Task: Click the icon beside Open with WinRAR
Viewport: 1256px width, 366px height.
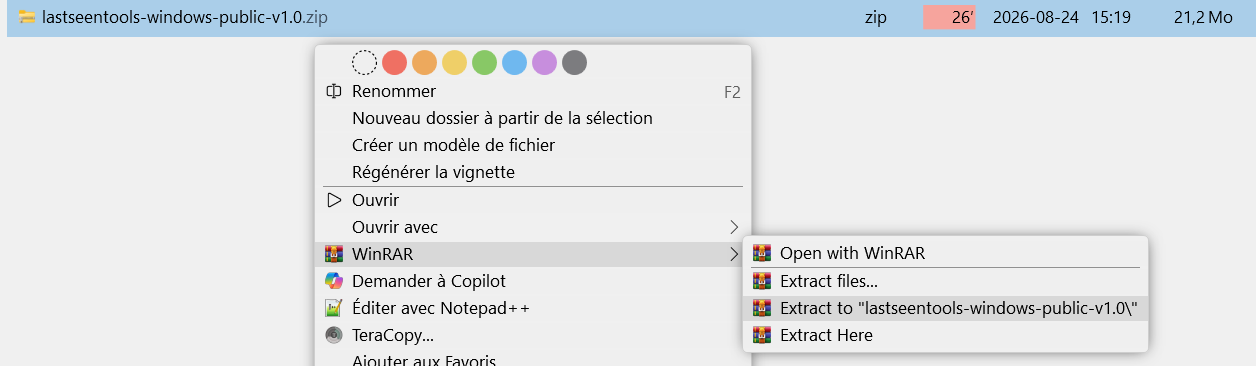Action: (763, 253)
